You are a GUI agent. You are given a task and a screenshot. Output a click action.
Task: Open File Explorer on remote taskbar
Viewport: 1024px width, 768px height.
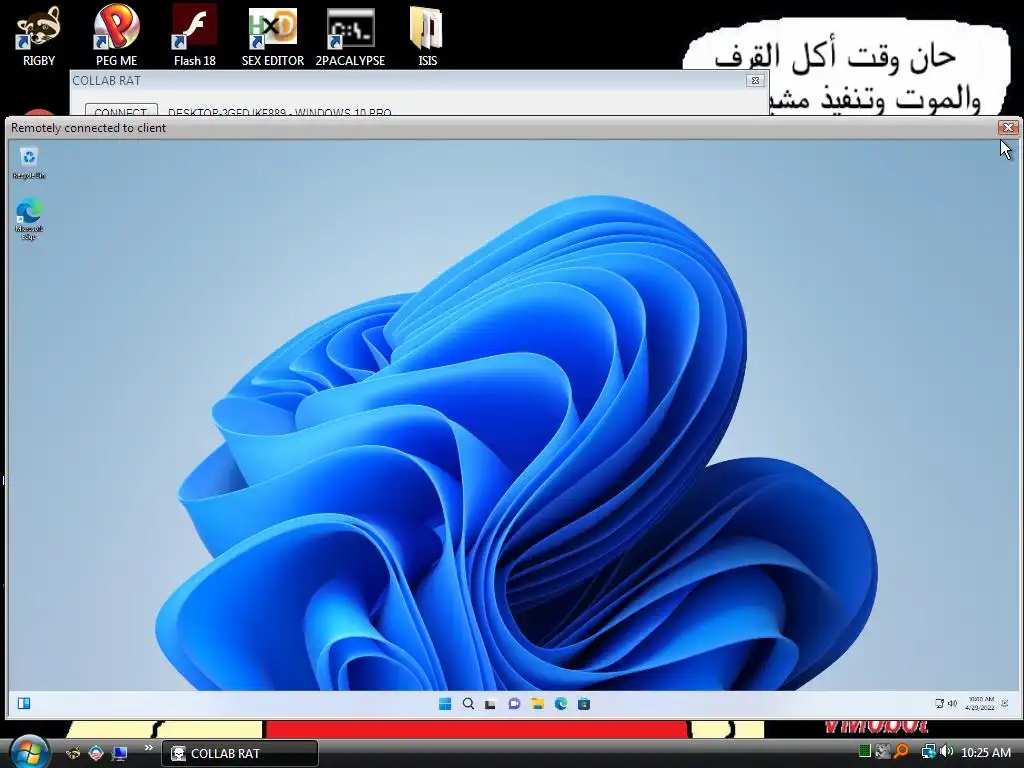(537, 703)
